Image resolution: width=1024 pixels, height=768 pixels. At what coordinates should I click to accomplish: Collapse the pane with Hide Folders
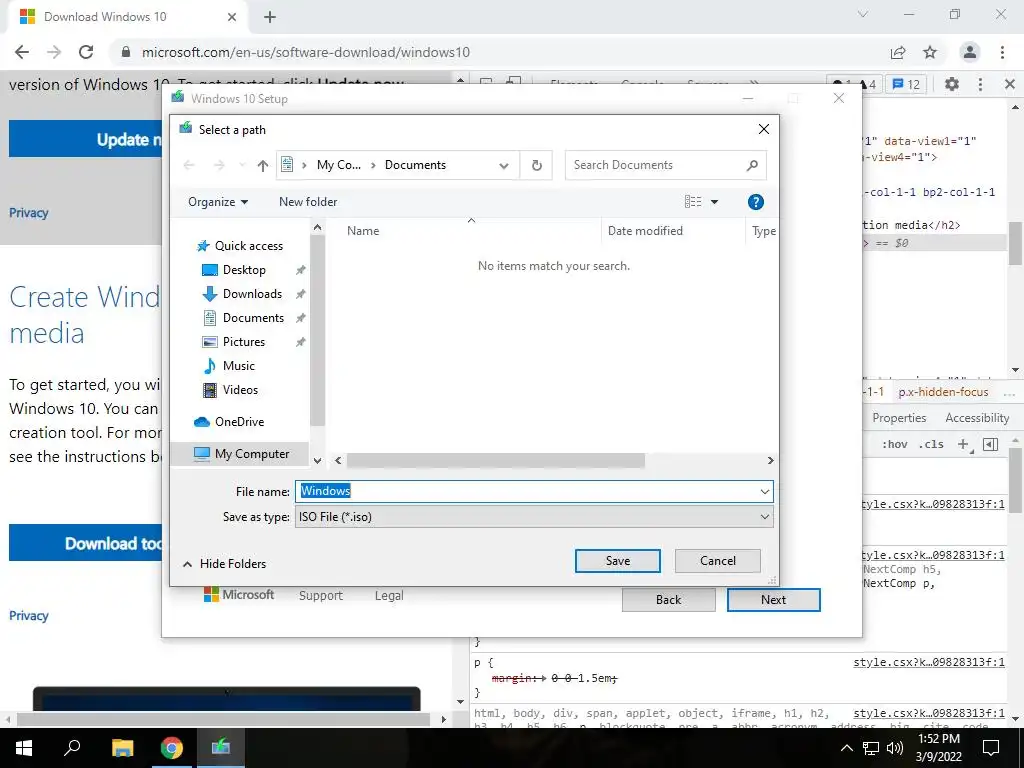click(x=225, y=564)
